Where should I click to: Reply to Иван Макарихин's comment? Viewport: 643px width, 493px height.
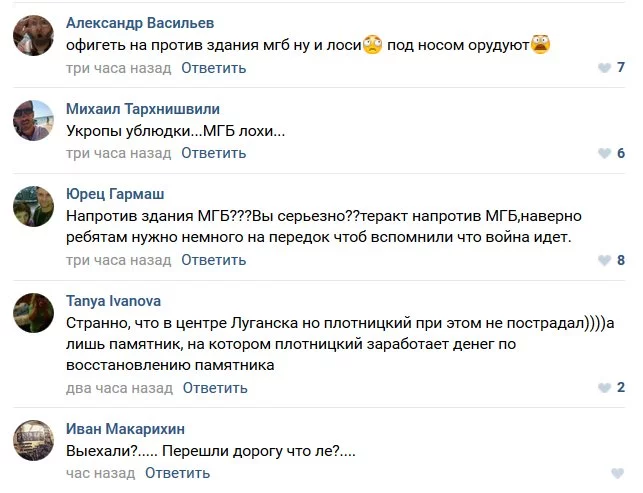click(177, 473)
